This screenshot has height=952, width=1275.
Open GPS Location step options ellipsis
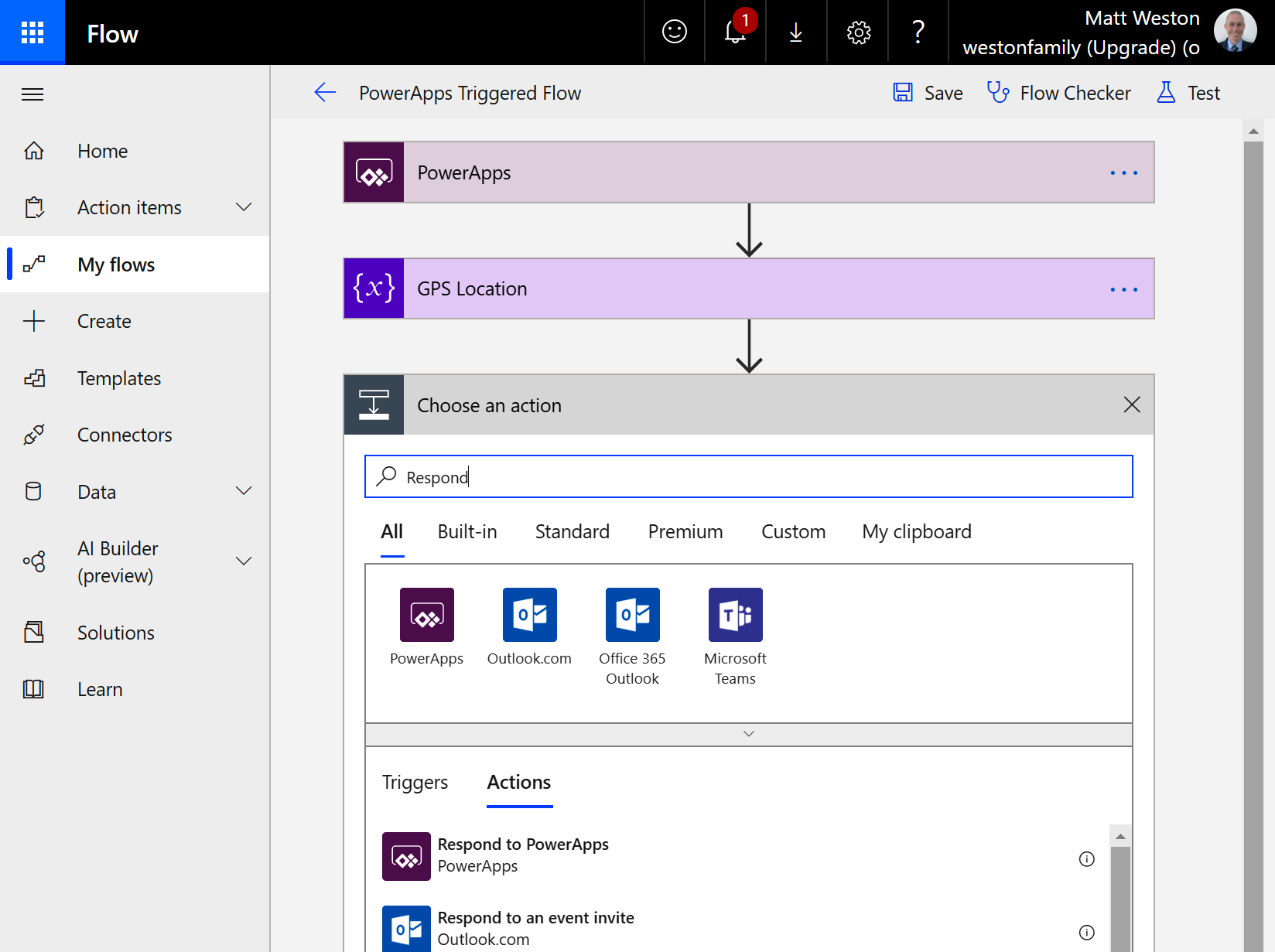pos(1124,289)
